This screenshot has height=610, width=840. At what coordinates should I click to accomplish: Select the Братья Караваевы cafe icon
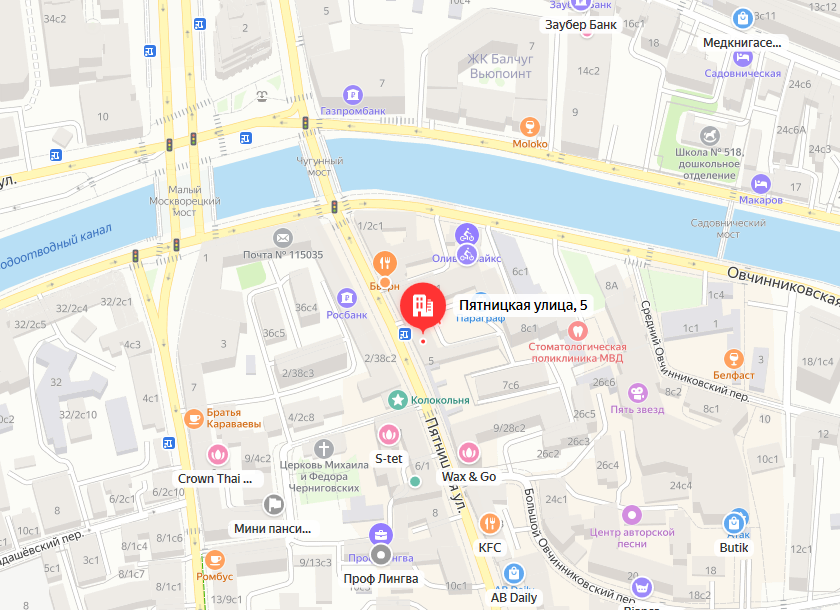point(193,418)
